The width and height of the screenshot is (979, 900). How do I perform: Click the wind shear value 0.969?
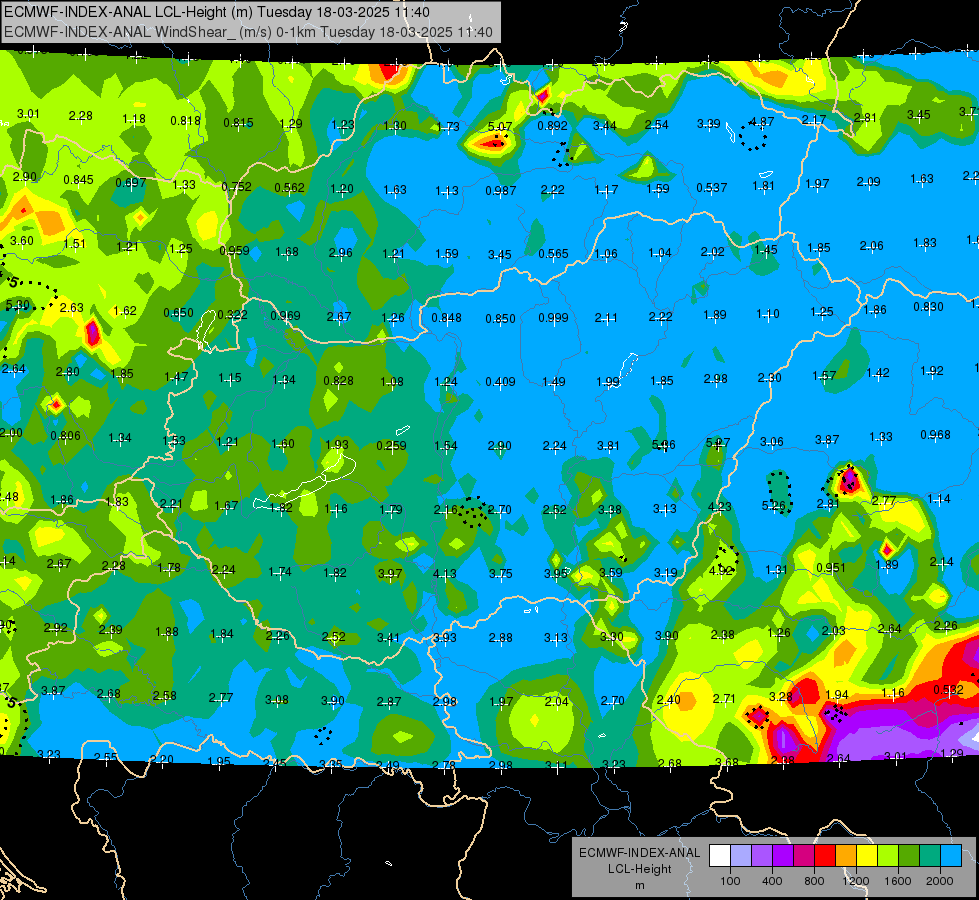[285, 315]
